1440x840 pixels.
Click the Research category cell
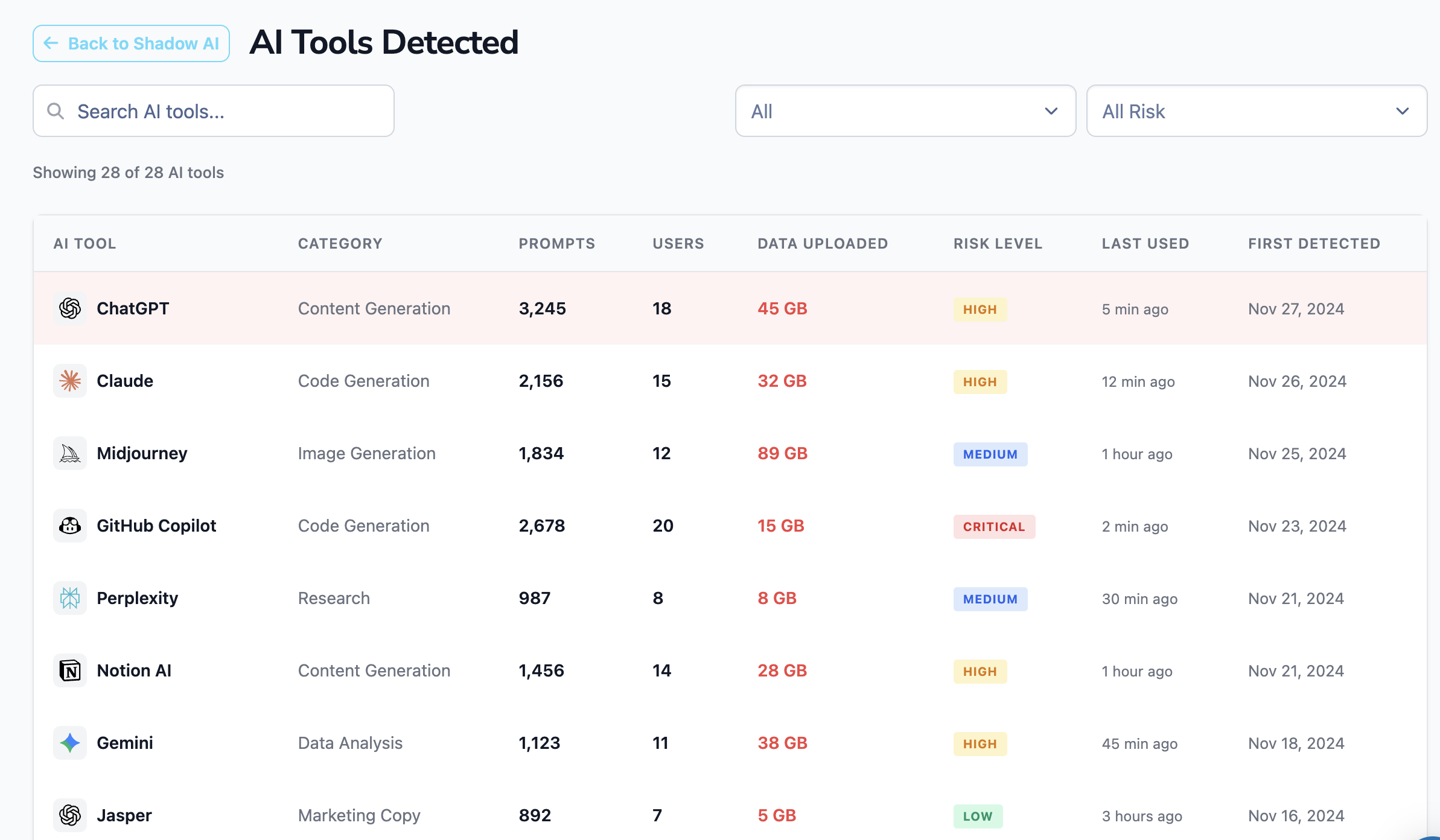(x=334, y=598)
